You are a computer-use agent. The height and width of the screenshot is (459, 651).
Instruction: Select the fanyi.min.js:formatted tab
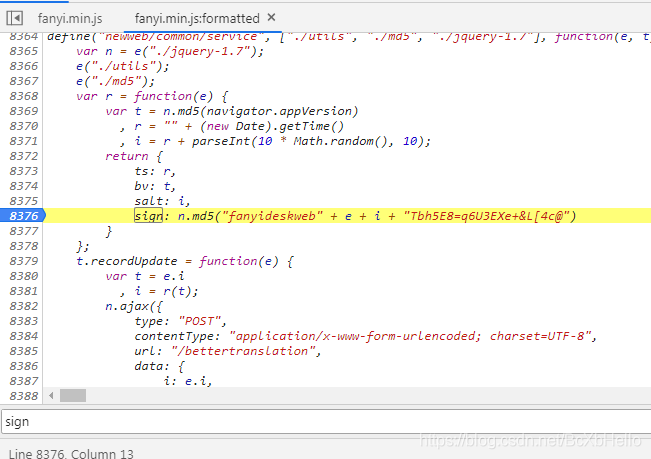click(x=197, y=19)
